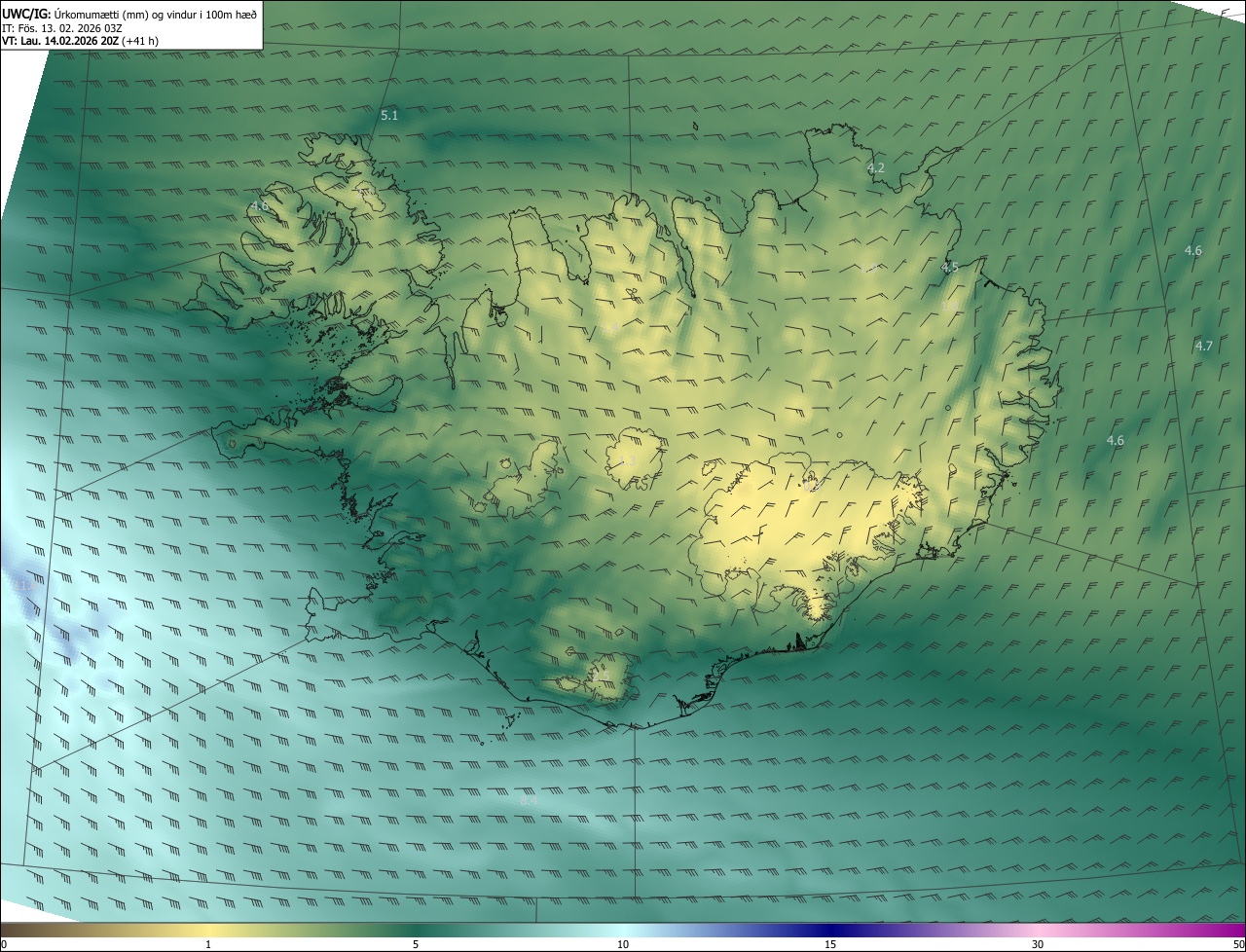Click the 5.1 precipitation value label
This screenshot has width=1246, height=952.
click(x=389, y=115)
